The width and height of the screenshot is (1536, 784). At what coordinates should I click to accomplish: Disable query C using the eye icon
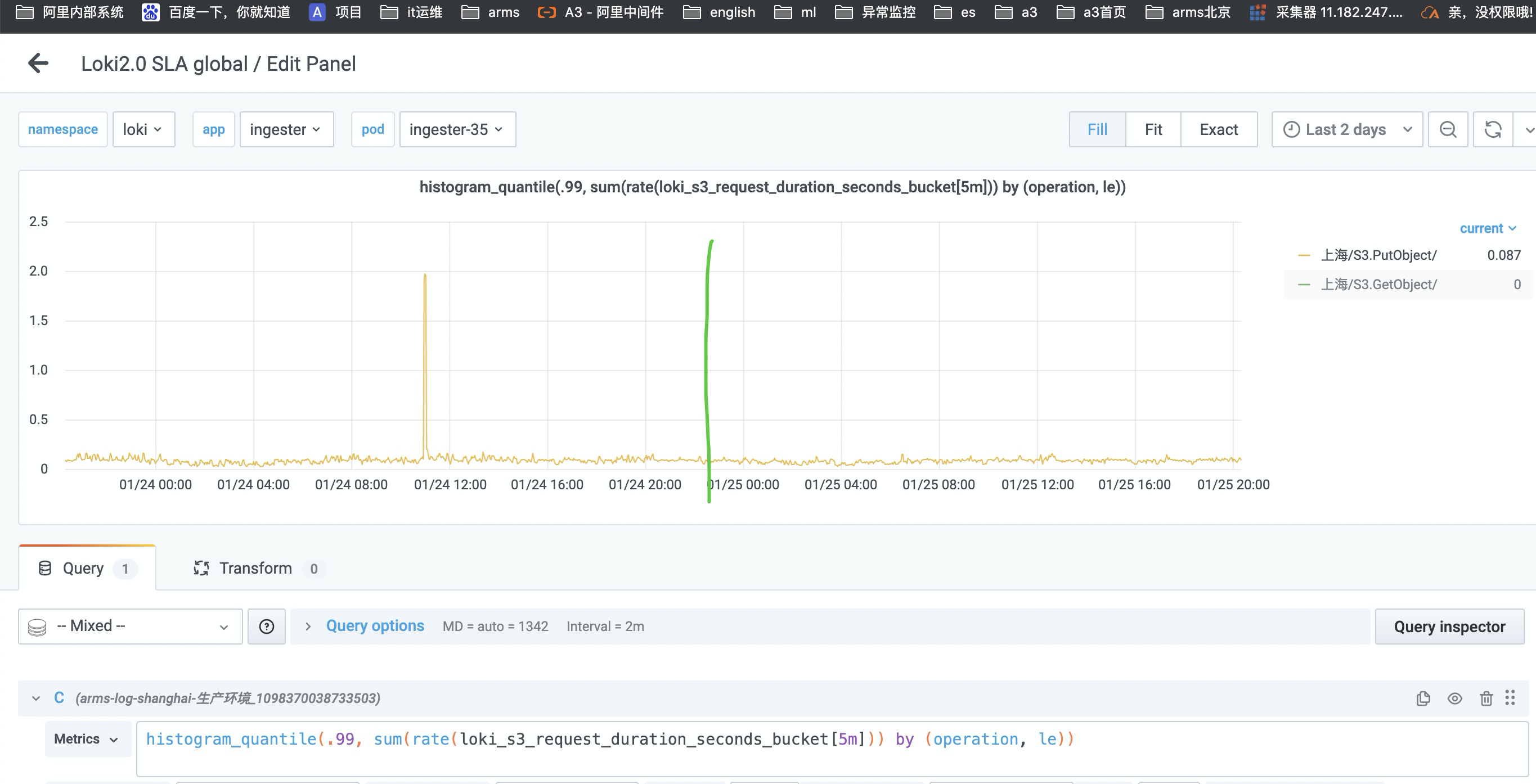(1455, 697)
